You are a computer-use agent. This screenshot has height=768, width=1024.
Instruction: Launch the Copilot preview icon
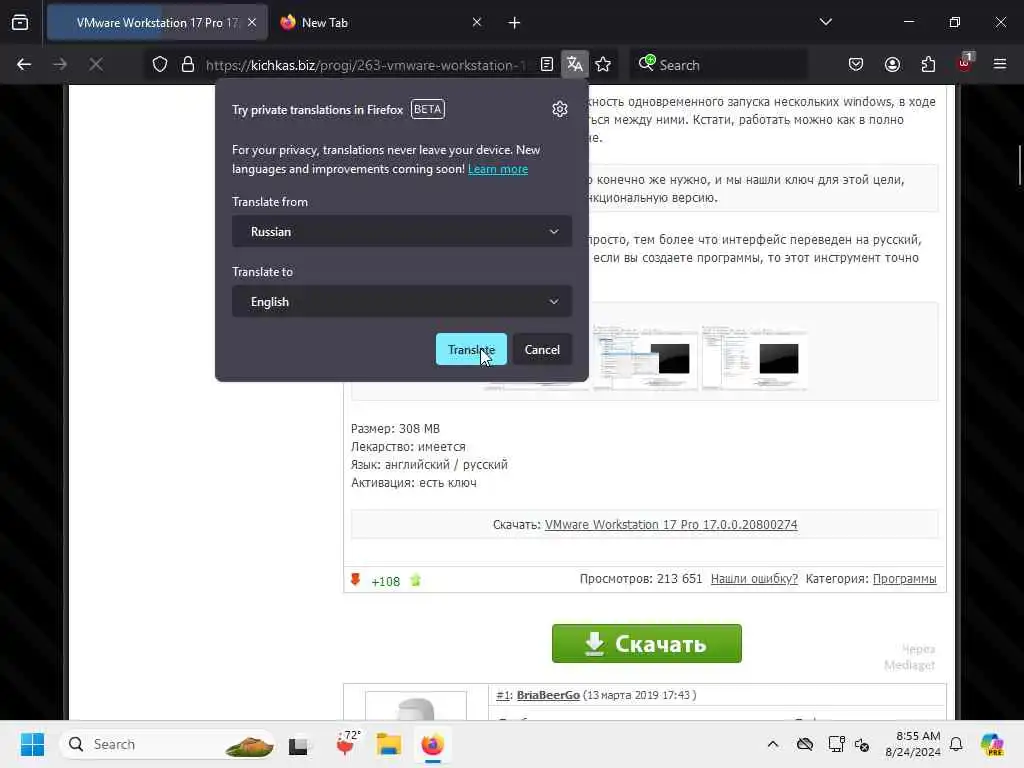(x=991, y=744)
